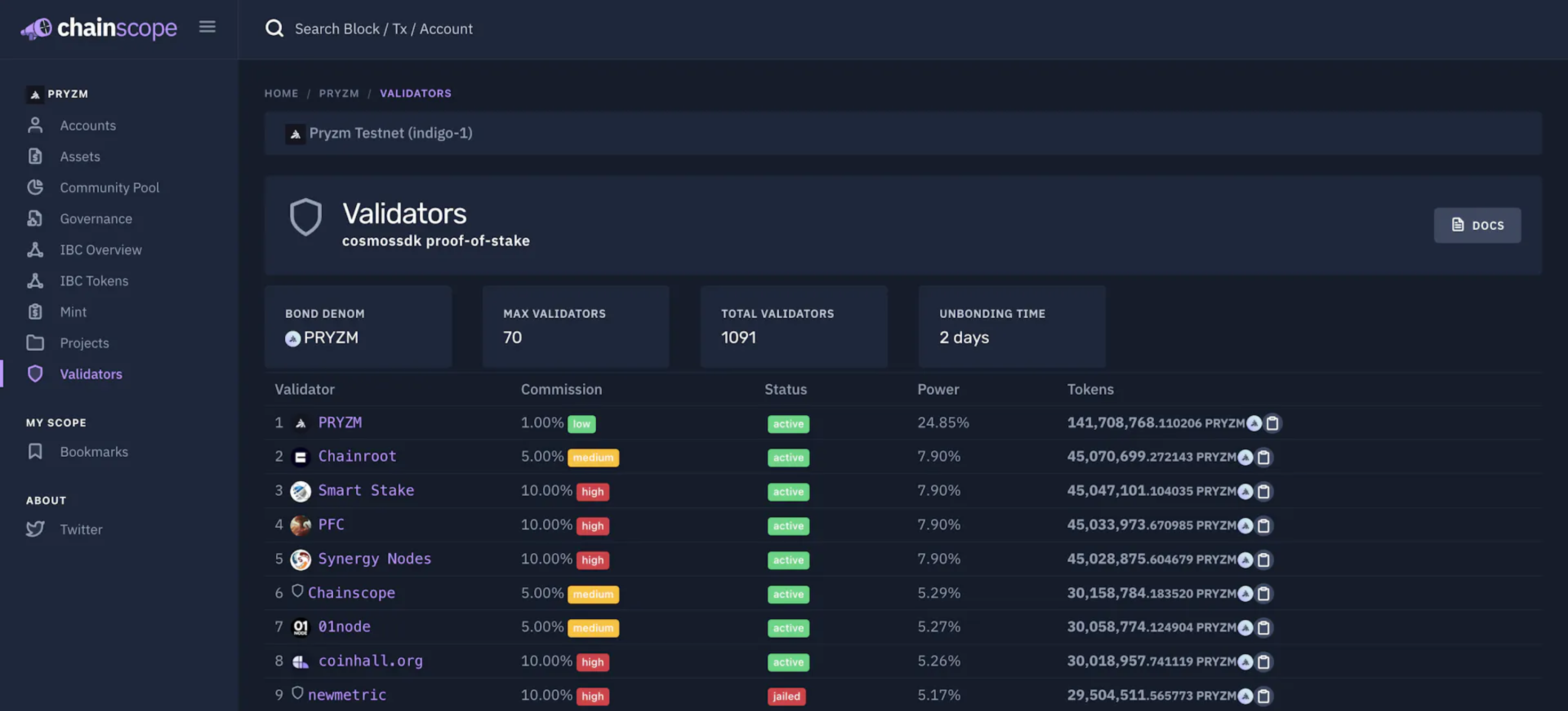Open IBC Overview page
1568x711 pixels.
pos(100,249)
